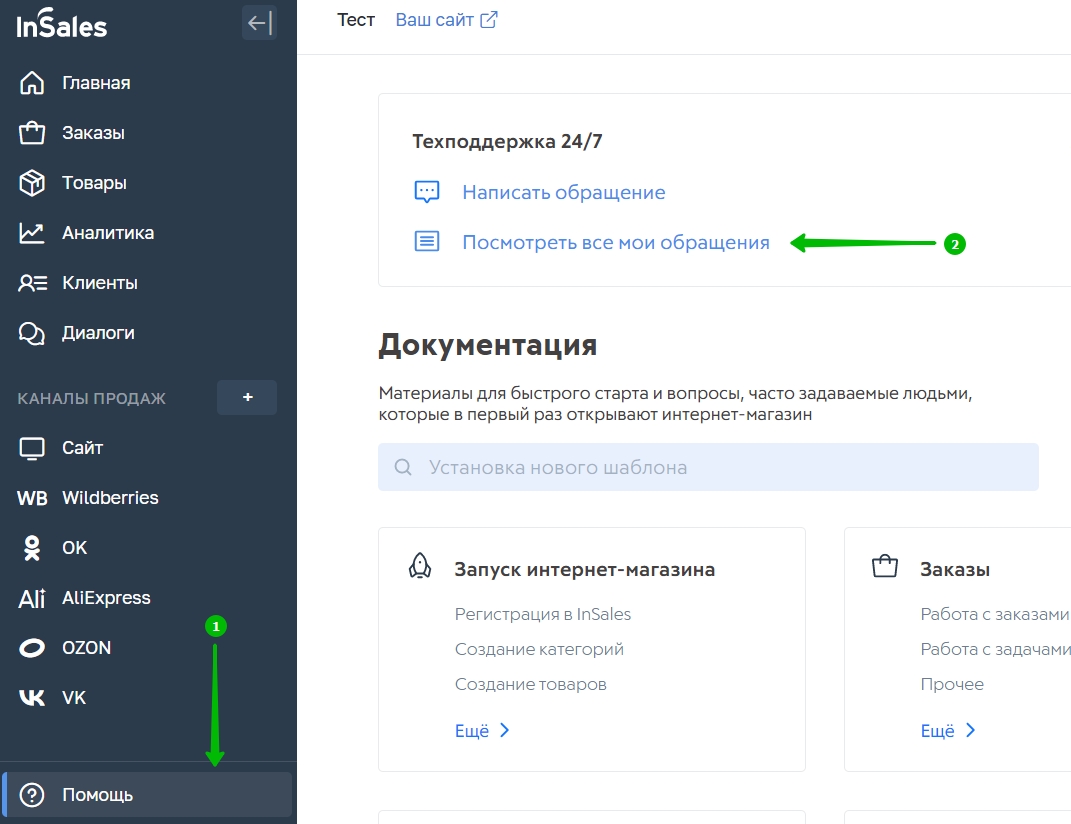Open Аналитика section
This screenshot has width=1071, height=824.
(x=108, y=233)
